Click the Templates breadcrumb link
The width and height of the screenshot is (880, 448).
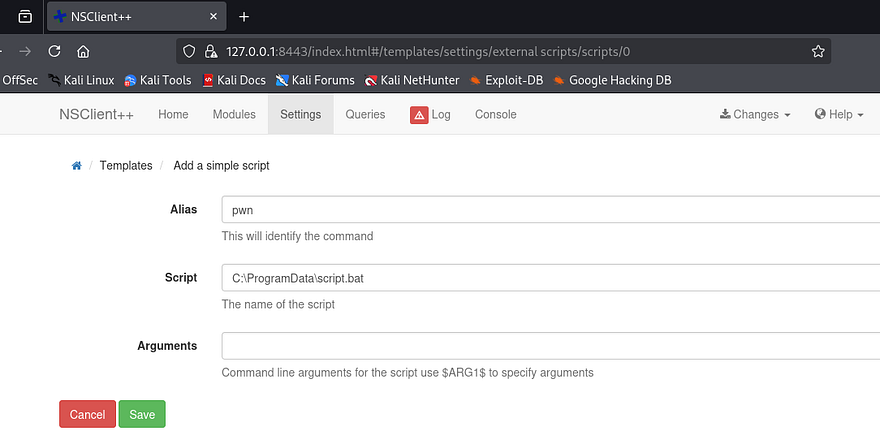point(126,166)
